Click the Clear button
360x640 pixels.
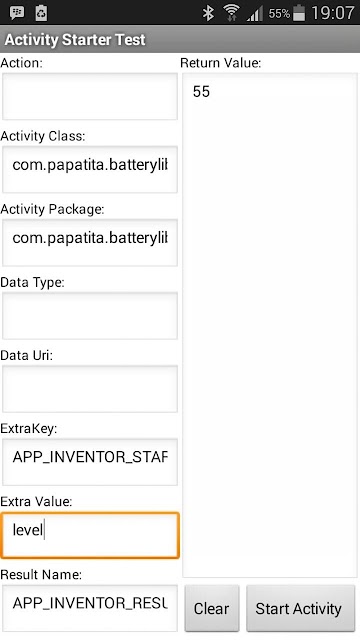click(212, 608)
